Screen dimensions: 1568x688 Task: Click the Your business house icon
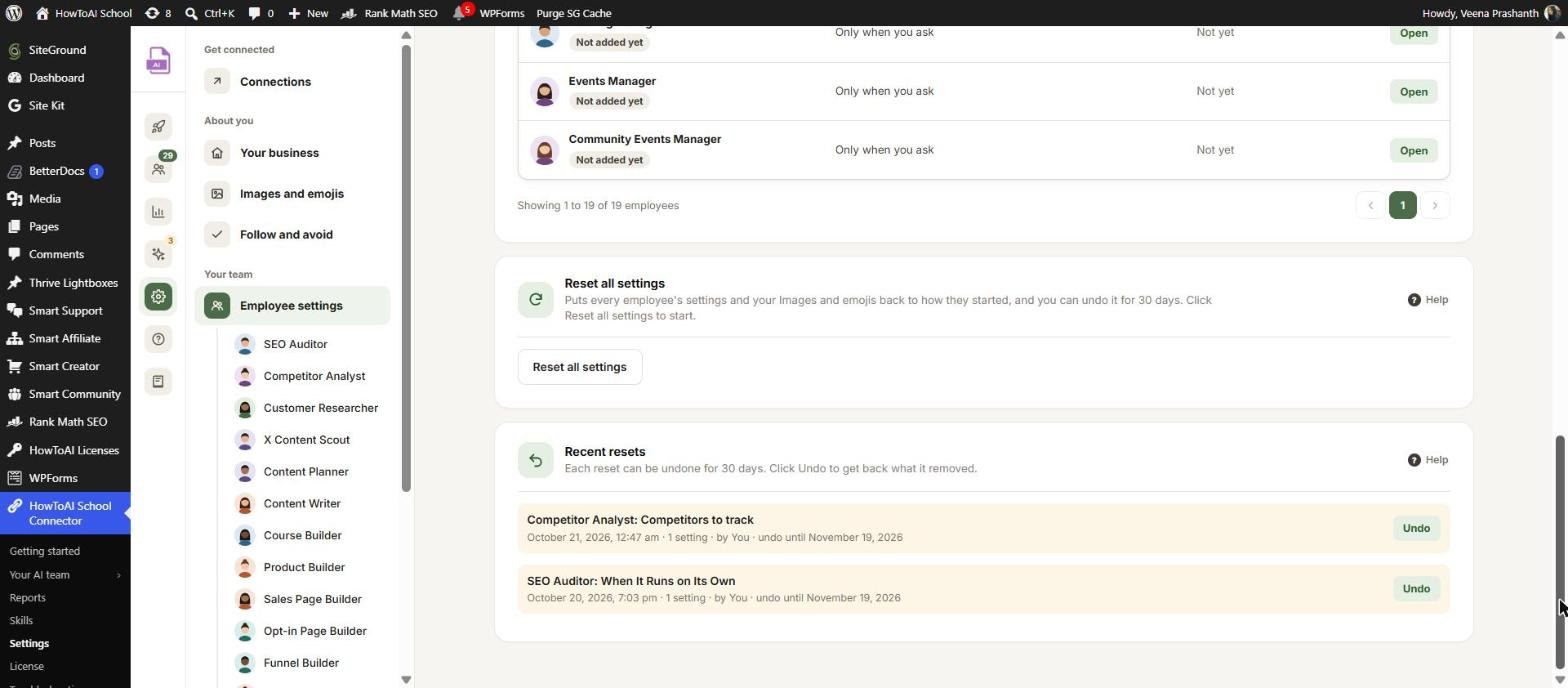(x=217, y=153)
